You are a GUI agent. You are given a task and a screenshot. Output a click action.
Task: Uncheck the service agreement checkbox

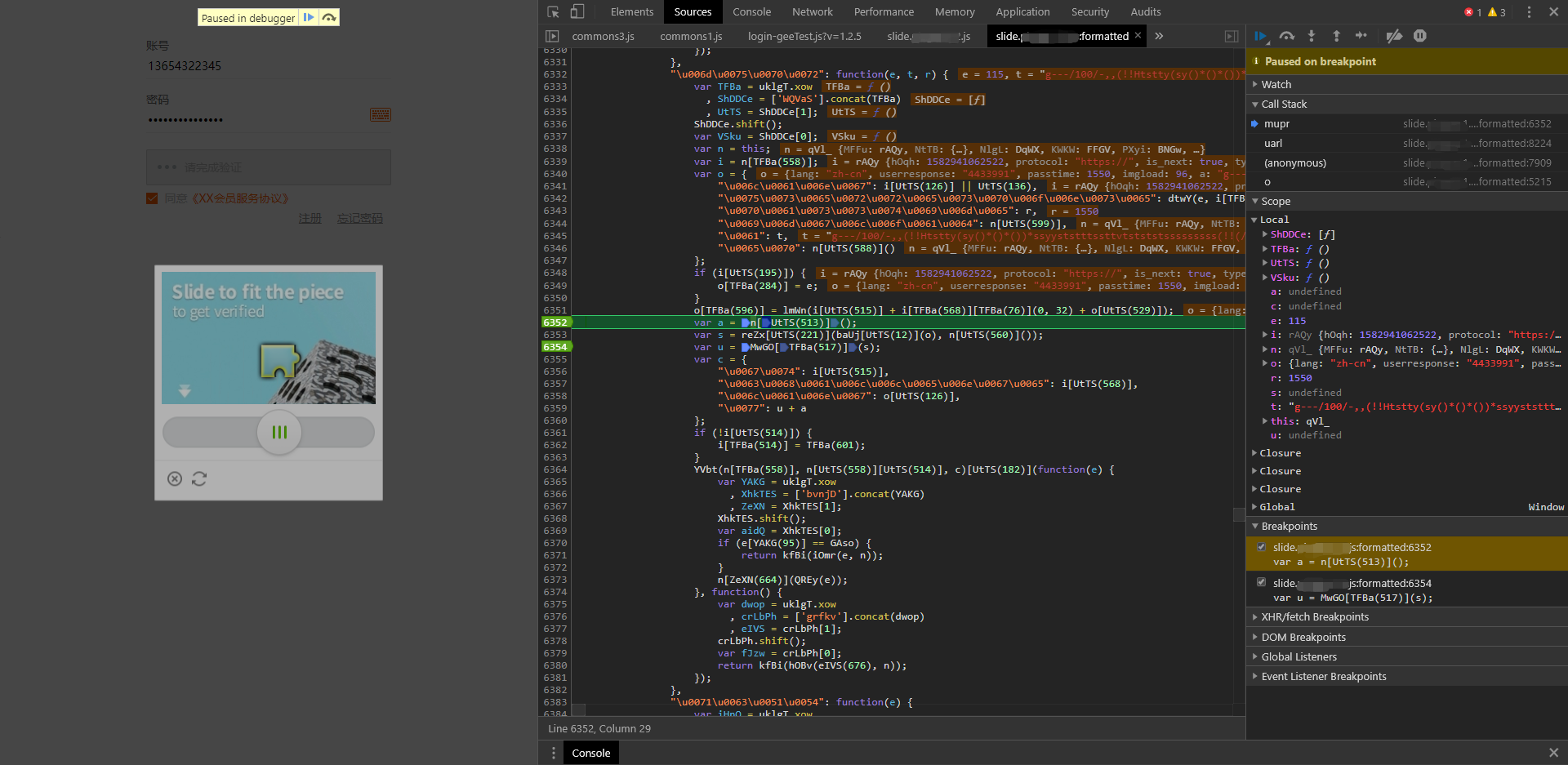point(152,198)
